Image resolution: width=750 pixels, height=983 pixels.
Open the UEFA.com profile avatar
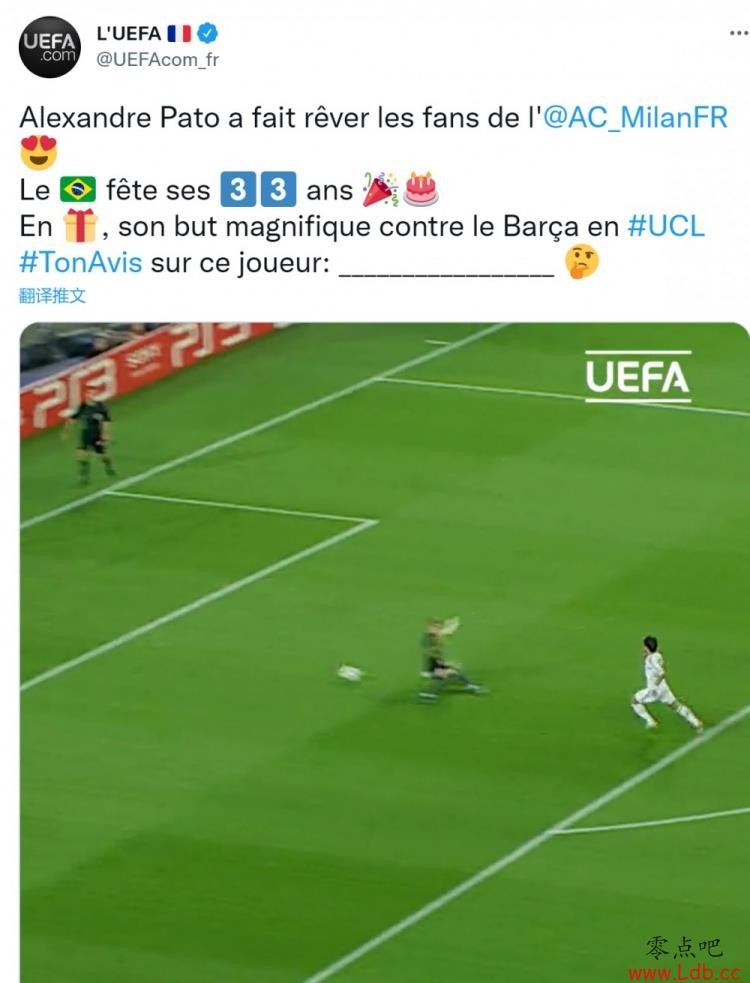click(x=50, y=47)
